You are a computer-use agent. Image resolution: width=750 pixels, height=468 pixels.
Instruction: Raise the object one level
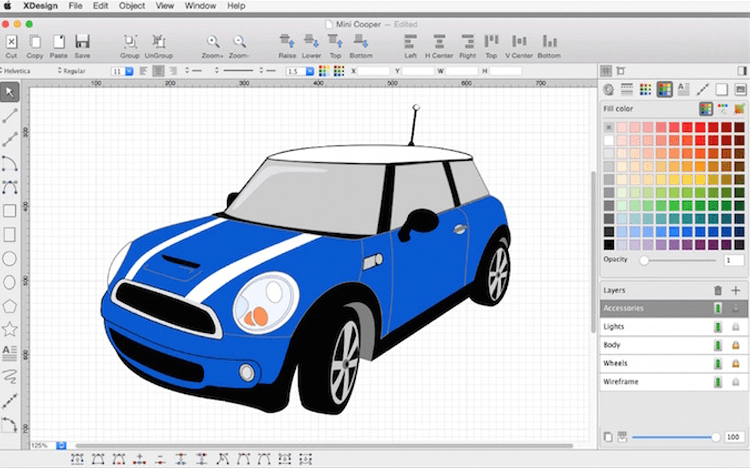click(x=287, y=46)
